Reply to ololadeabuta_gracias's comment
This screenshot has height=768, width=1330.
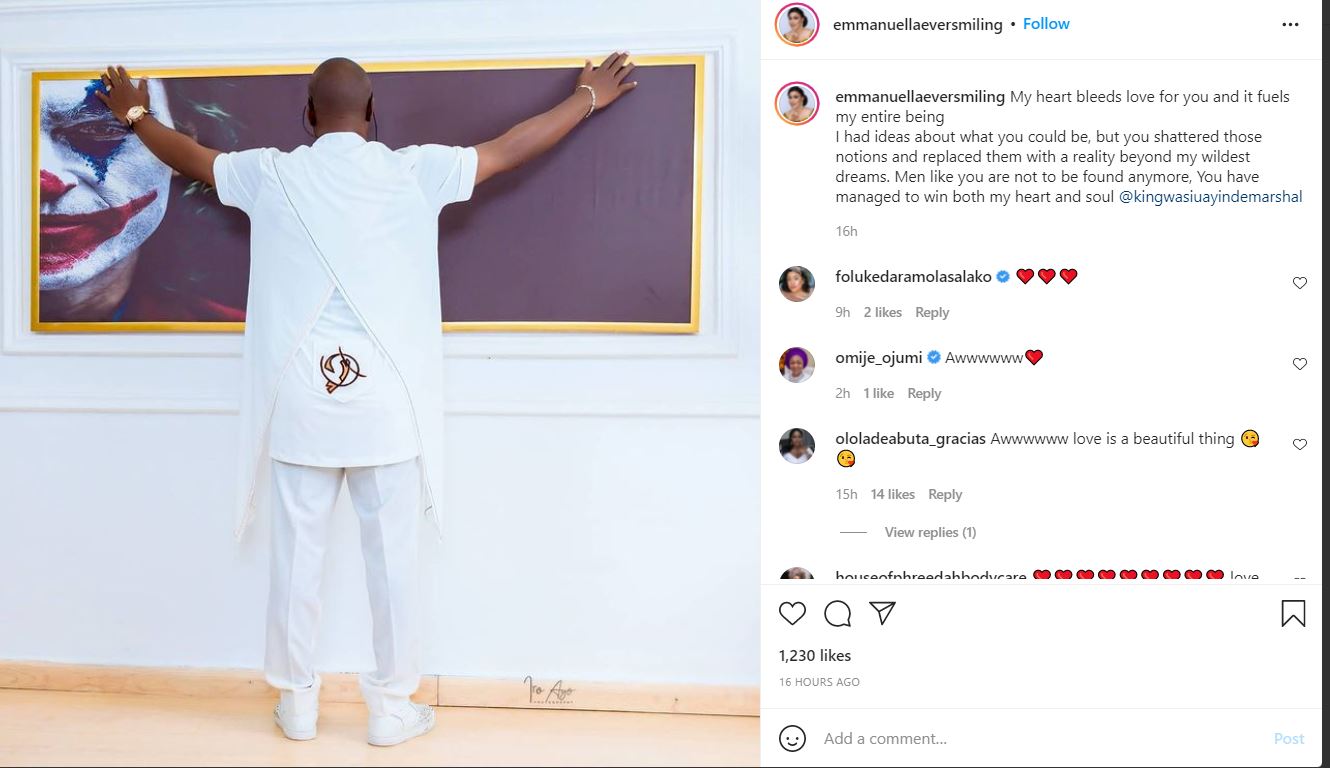[x=945, y=494]
